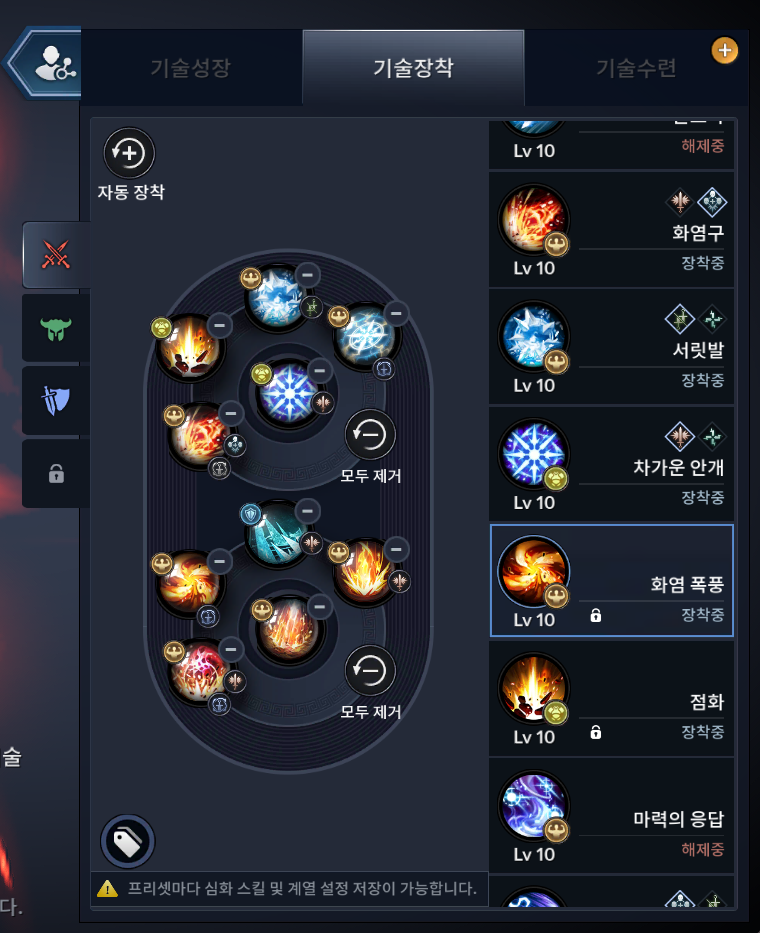Toggle the lock on 점화 skill
This screenshot has height=933, width=760.
coord(596,732)
